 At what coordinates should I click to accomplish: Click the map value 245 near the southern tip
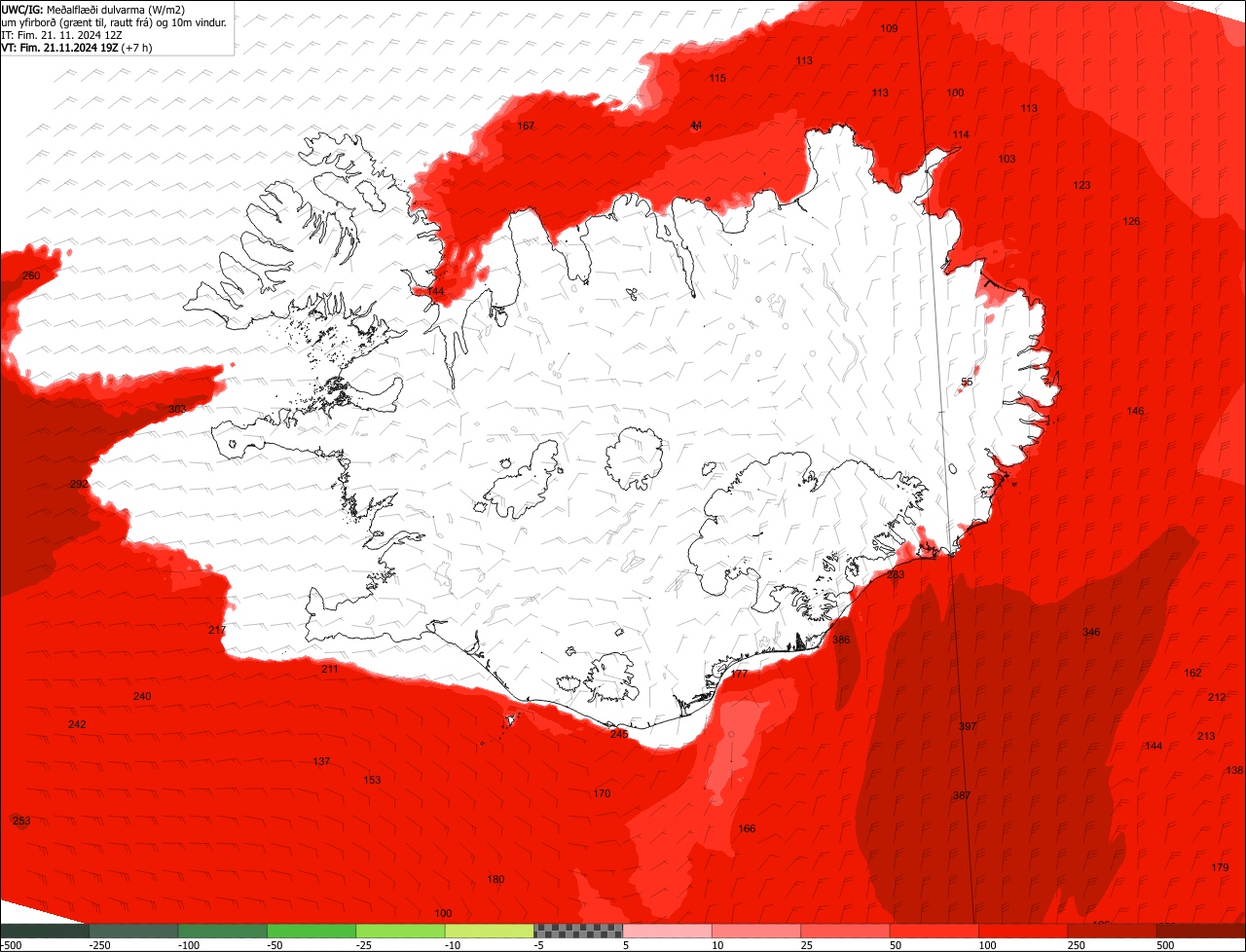pyautogui.click(x=619, y=733)
